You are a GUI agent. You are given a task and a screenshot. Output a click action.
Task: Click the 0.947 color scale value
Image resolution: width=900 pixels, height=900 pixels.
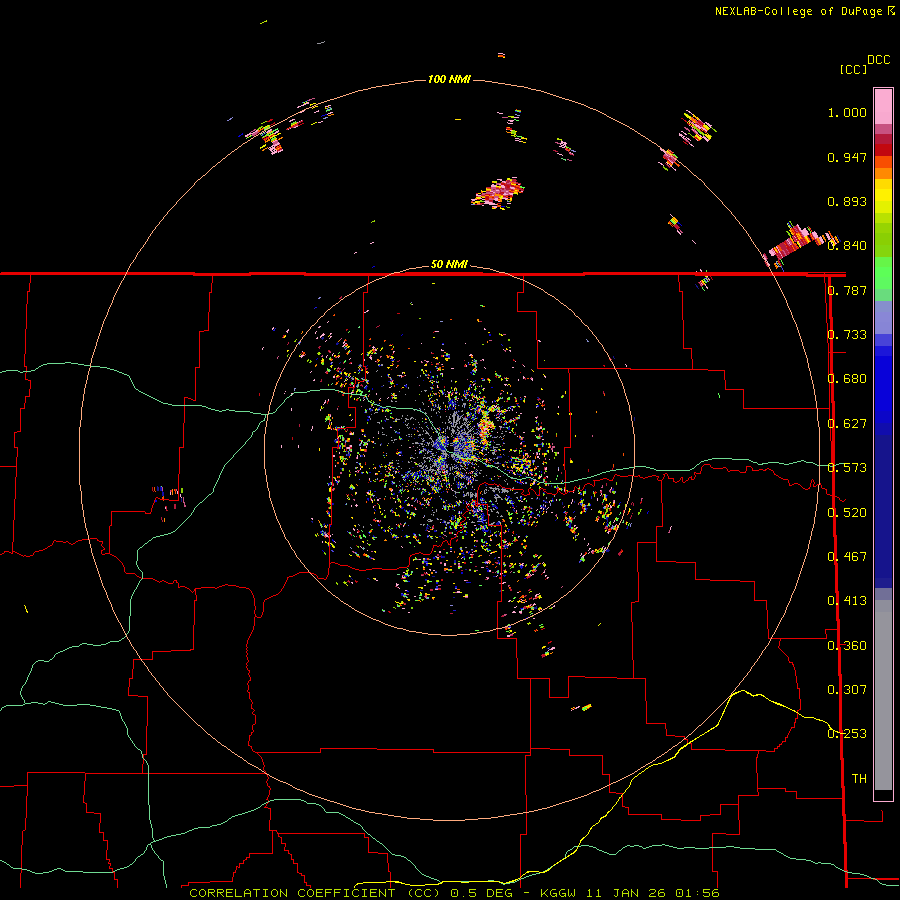click(x=847, y=157)
